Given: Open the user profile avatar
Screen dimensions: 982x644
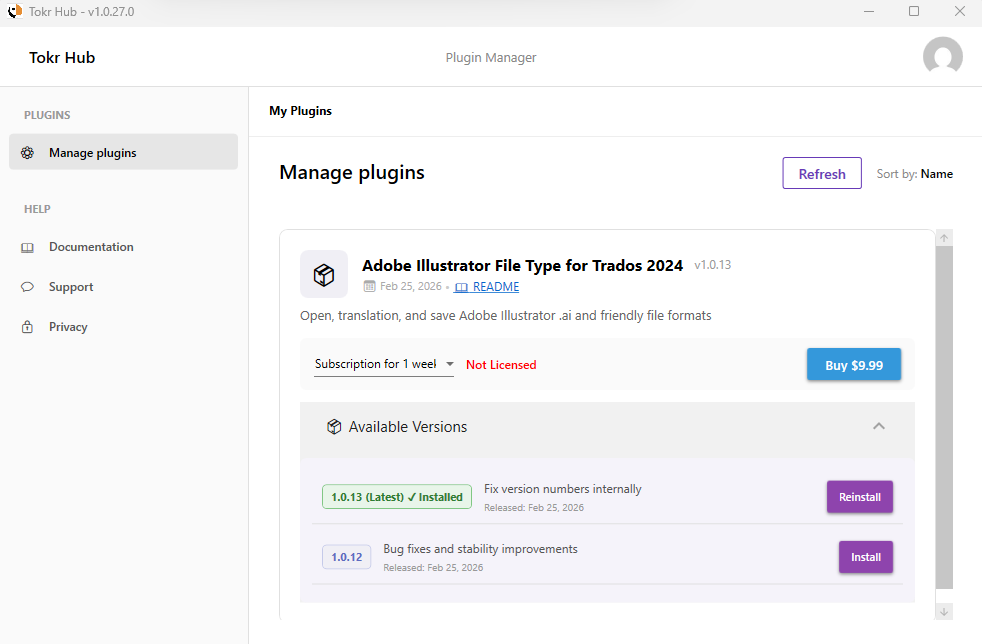Looking at the screenshot, I should click(942, 57).
